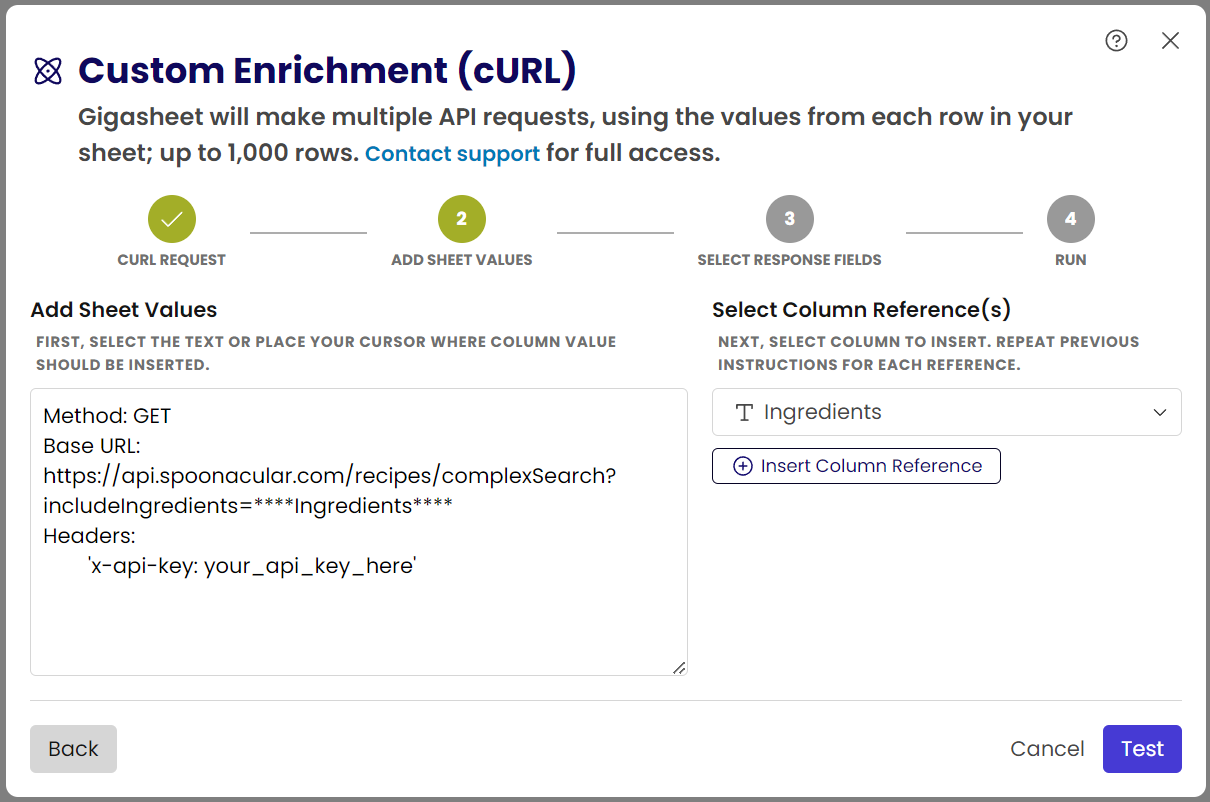The image size is (1210, 802).
Task: Click step 3 circle above SELECT RESPONSE FIELDS
Action: 789,218
